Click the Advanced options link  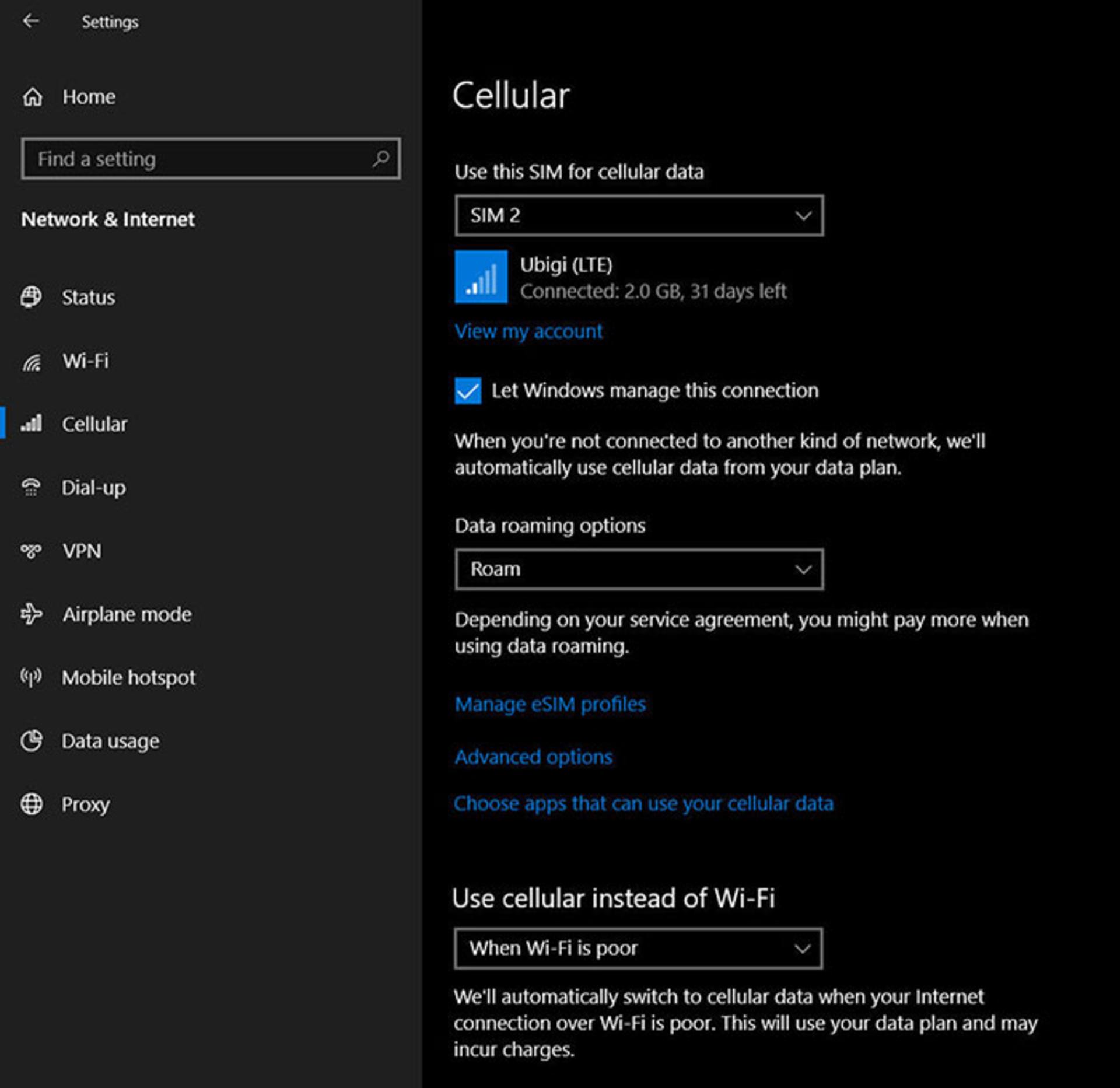point(533,757)
